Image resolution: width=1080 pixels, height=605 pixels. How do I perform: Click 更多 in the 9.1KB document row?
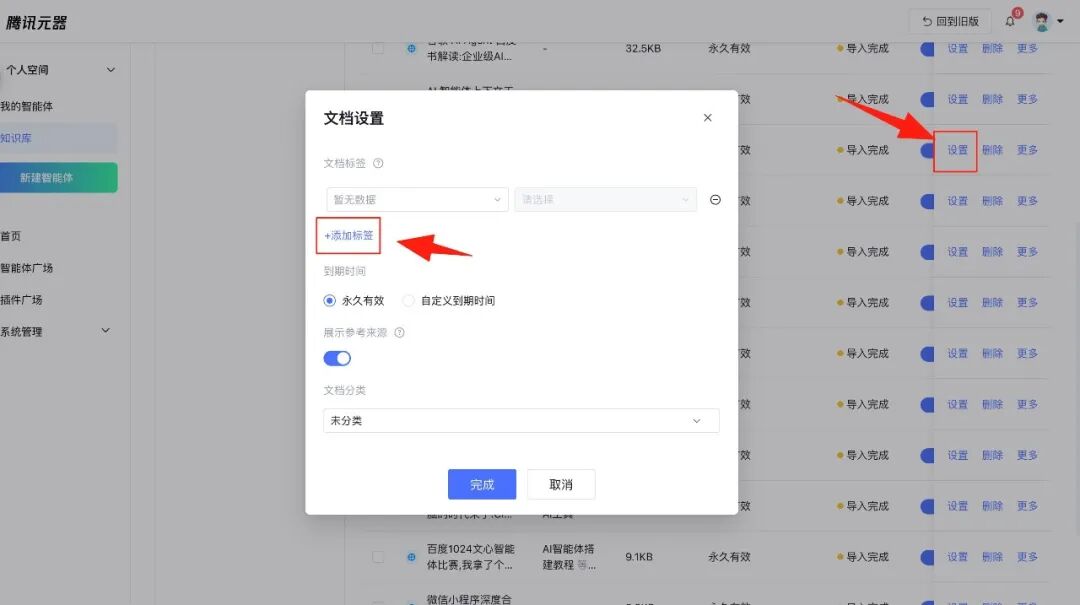(1028, 557)
